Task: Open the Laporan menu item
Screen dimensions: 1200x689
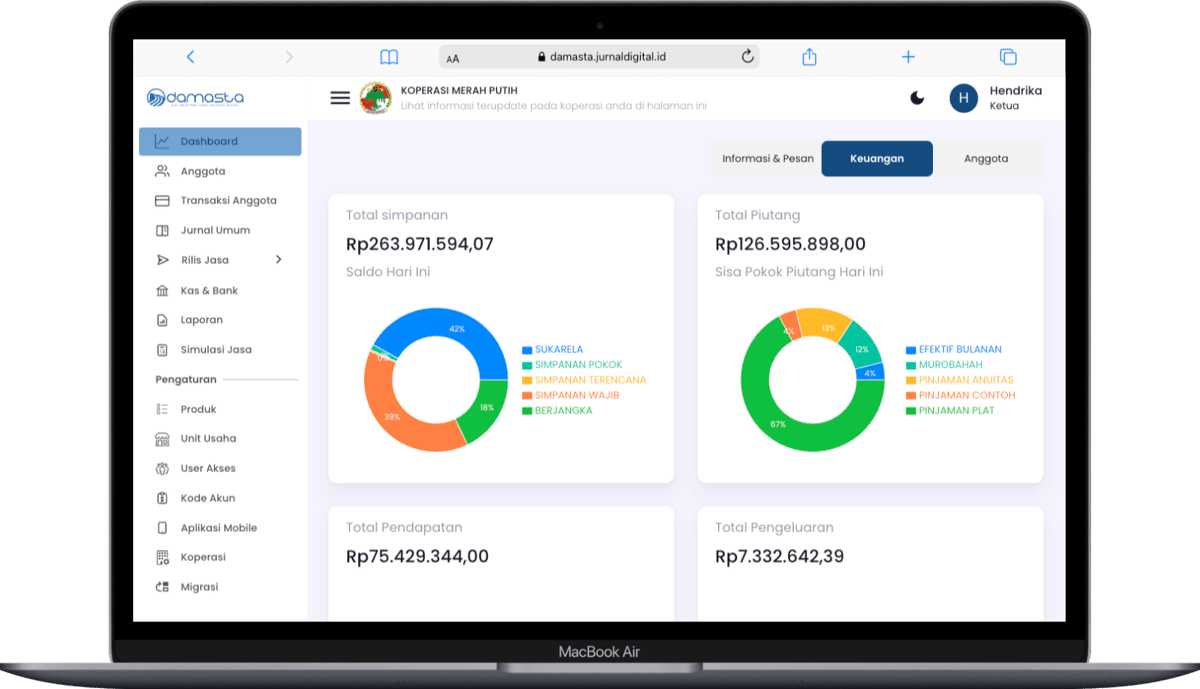Action: coord(201,320)
